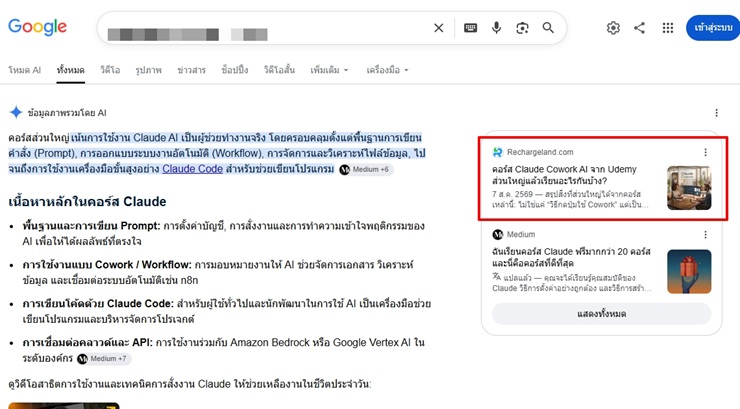Open the on-screen keyboard input tool
This screenshot has height=409, width=740.
[471, 28]
